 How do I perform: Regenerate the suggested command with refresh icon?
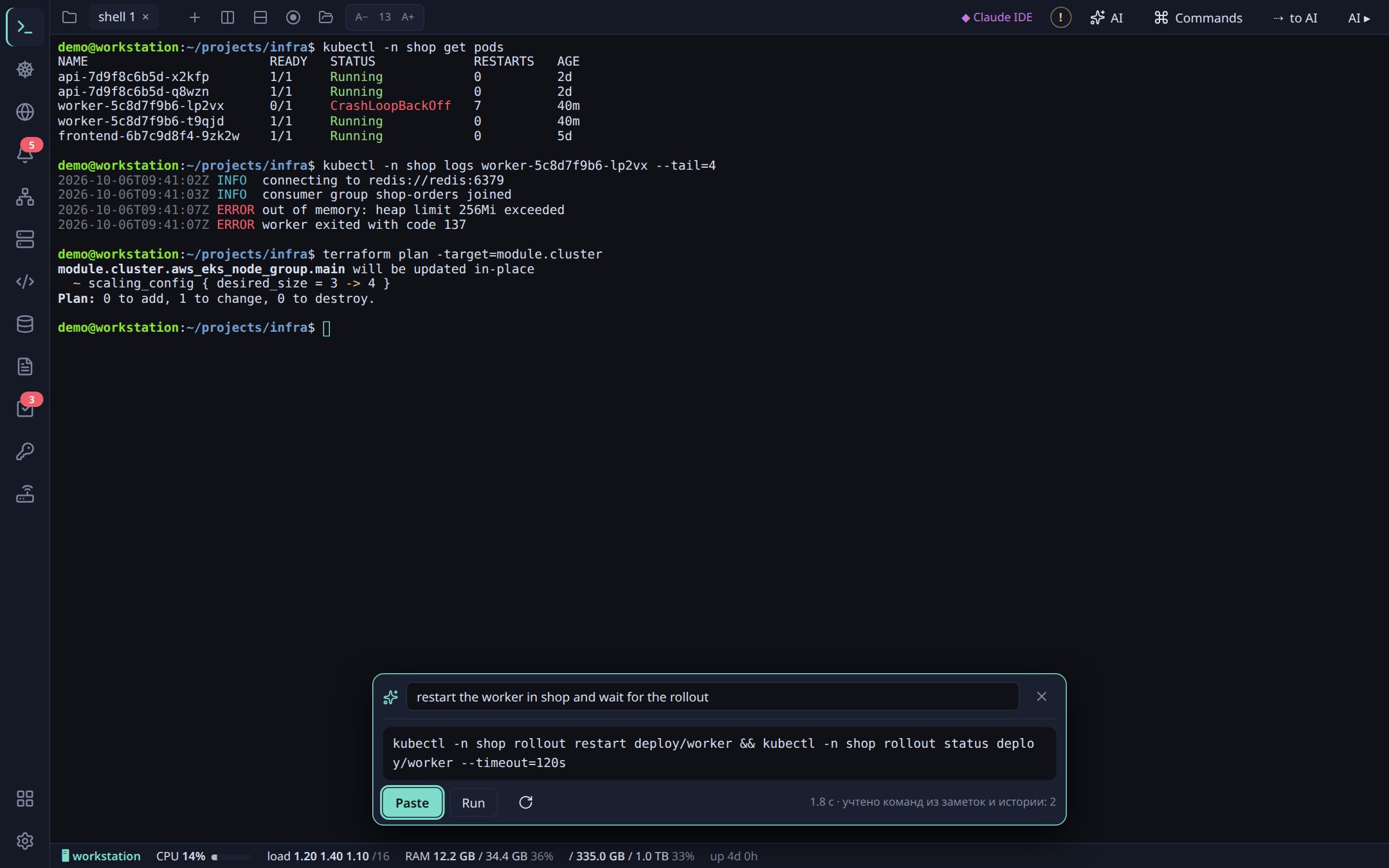click(x=525, y=802)
